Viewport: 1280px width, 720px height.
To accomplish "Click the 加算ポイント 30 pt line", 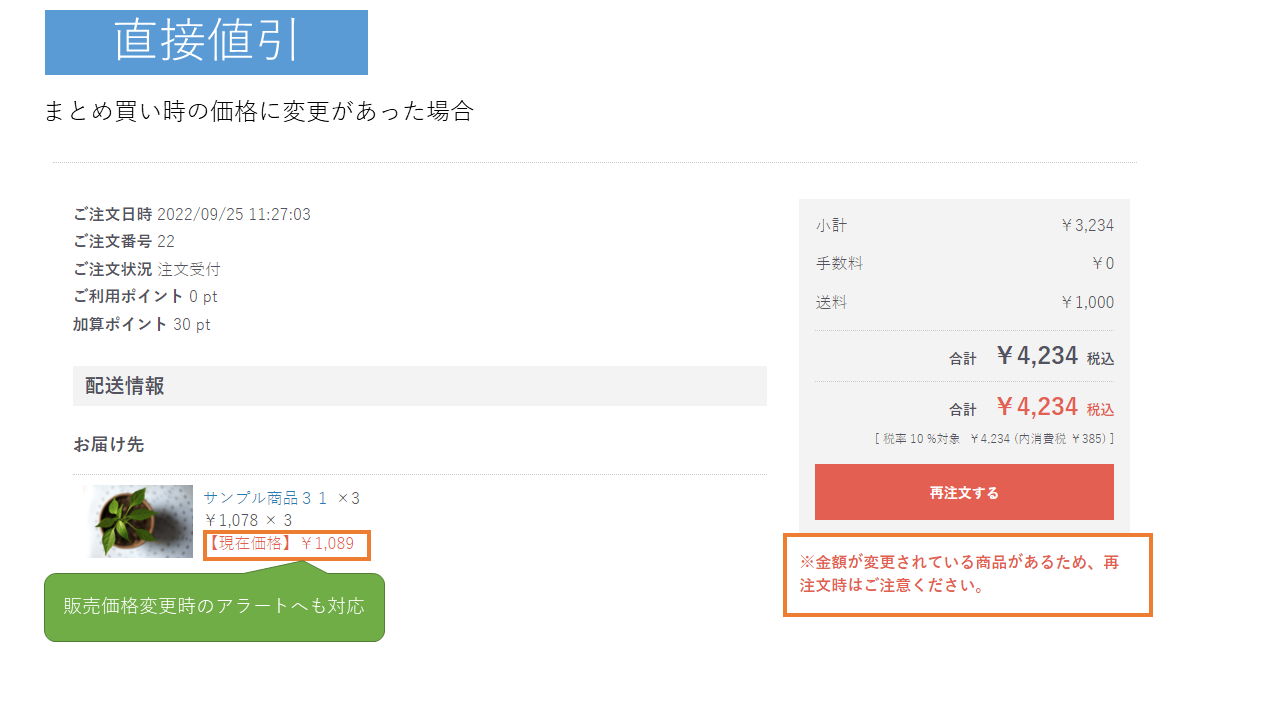I will (141, 324).
